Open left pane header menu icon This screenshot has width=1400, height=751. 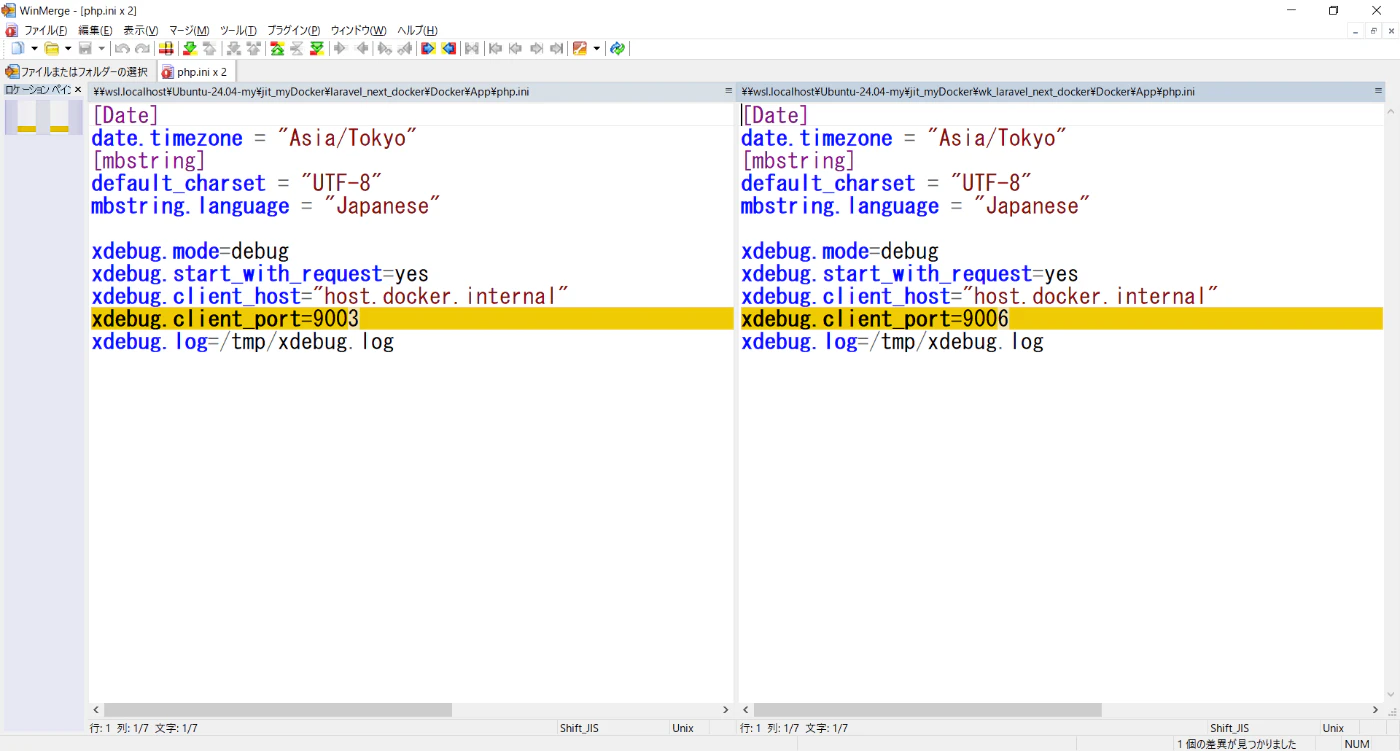[x=729, y=91]
